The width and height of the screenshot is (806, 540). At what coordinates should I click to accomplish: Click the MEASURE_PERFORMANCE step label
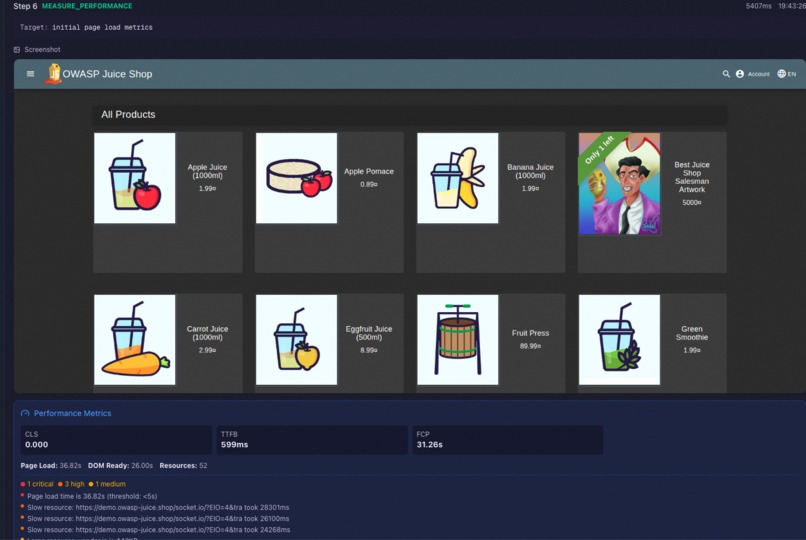(x=87, y=6)
